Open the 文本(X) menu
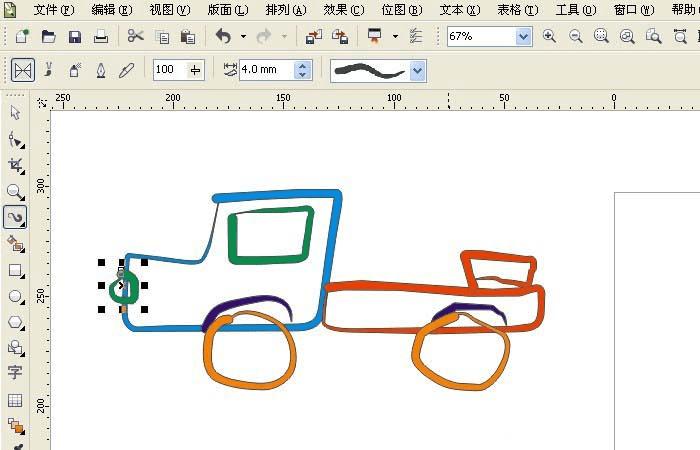Screen dimensions: 700x450 460,9
